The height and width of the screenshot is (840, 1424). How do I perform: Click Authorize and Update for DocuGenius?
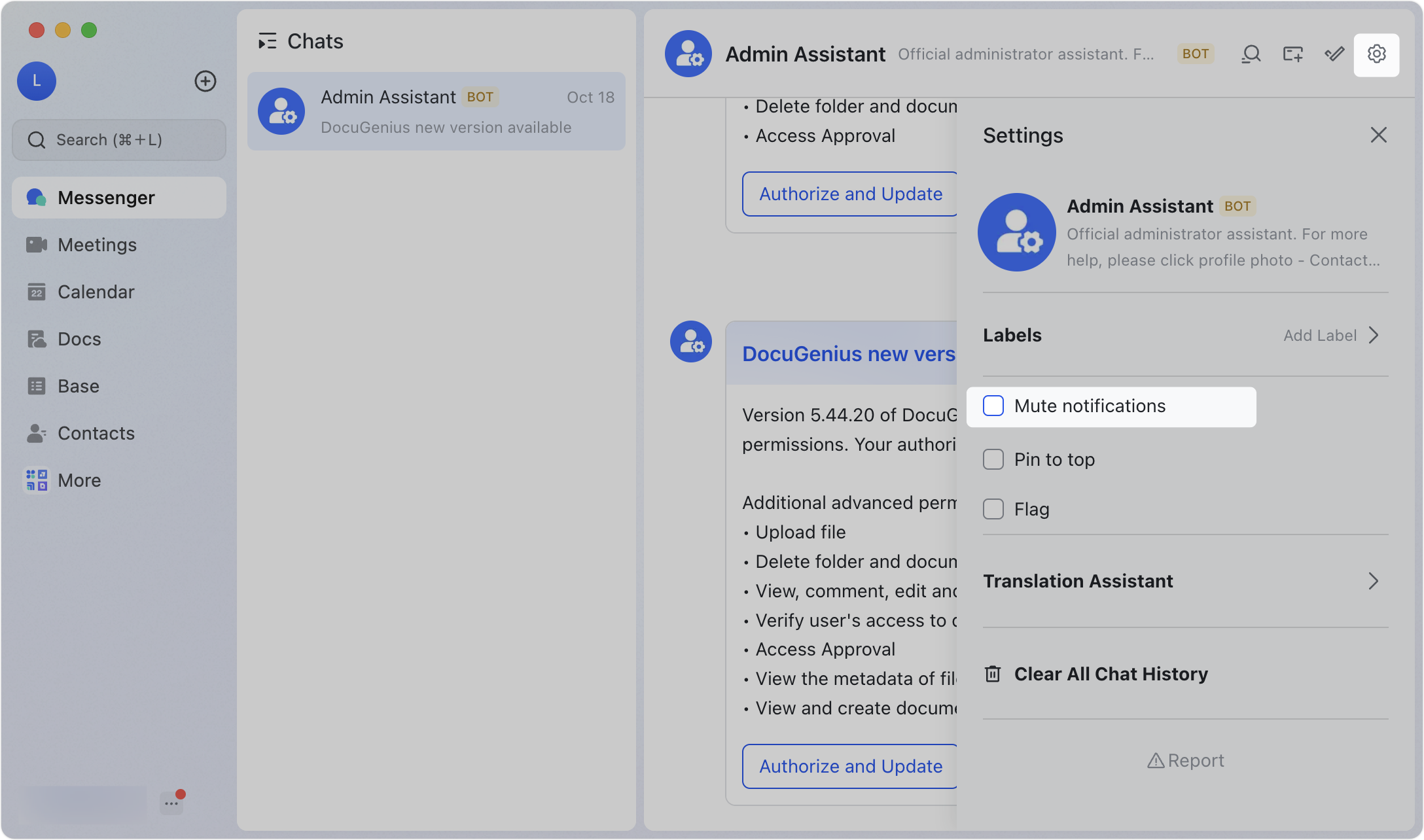coord(849,766)
